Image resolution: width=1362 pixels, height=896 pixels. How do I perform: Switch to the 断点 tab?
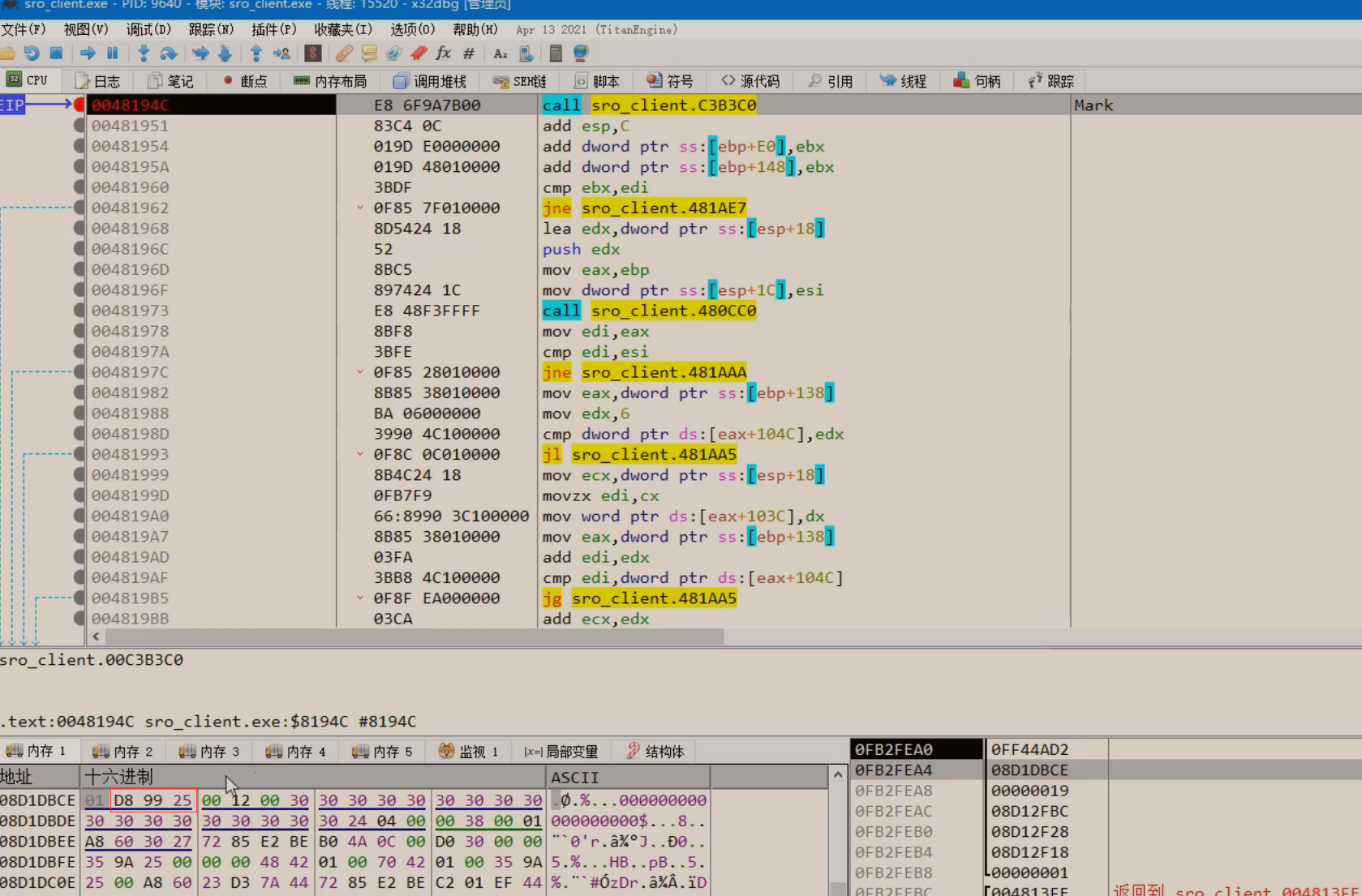coord(244,81)
